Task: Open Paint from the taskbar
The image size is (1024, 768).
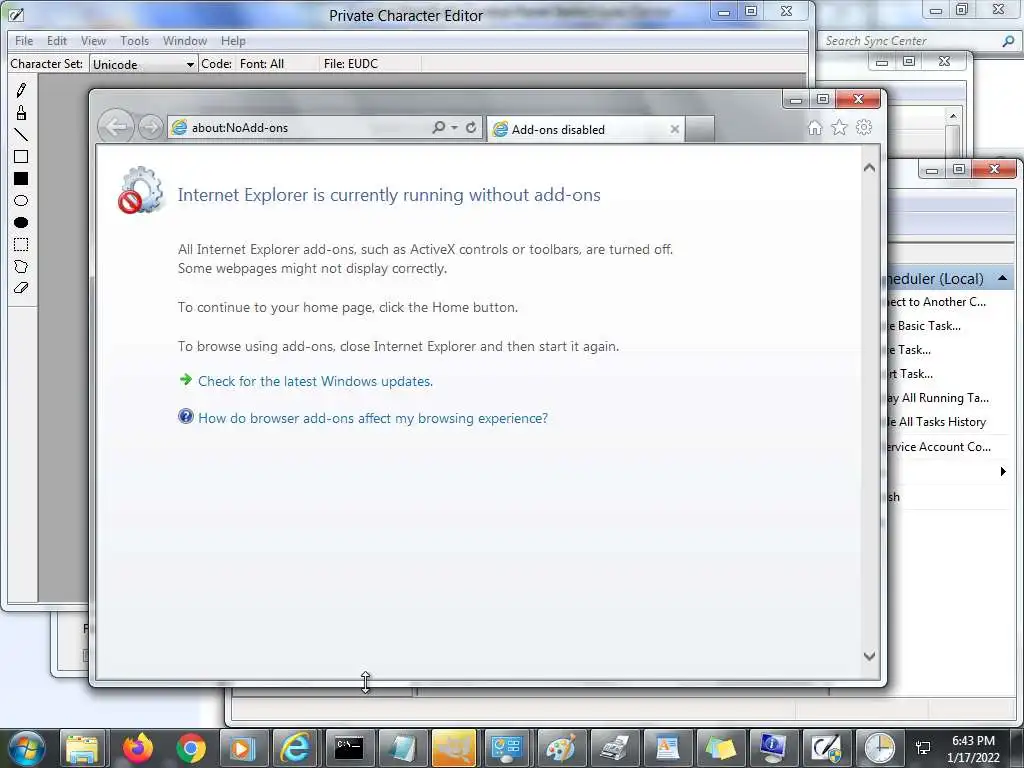Action: tap(561, 748)
